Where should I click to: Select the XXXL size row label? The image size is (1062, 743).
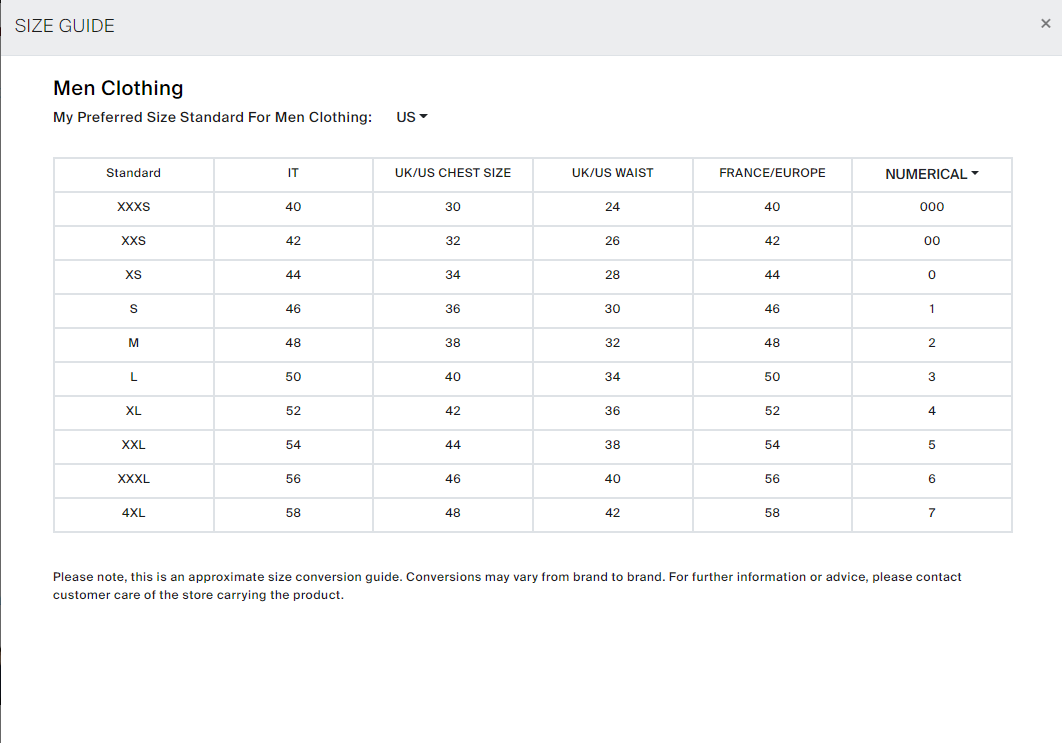point(133,479)
